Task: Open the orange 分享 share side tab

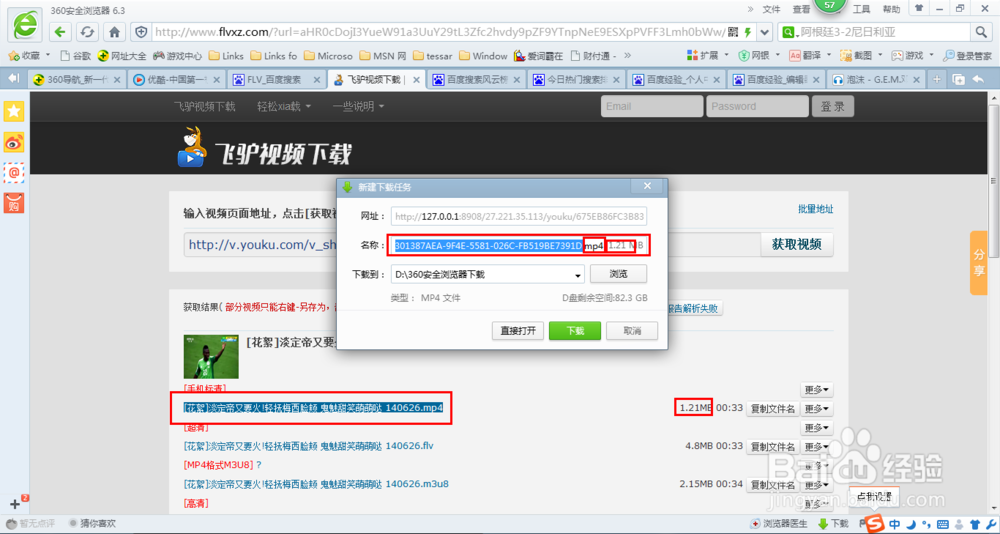Action: pos(978,262)
